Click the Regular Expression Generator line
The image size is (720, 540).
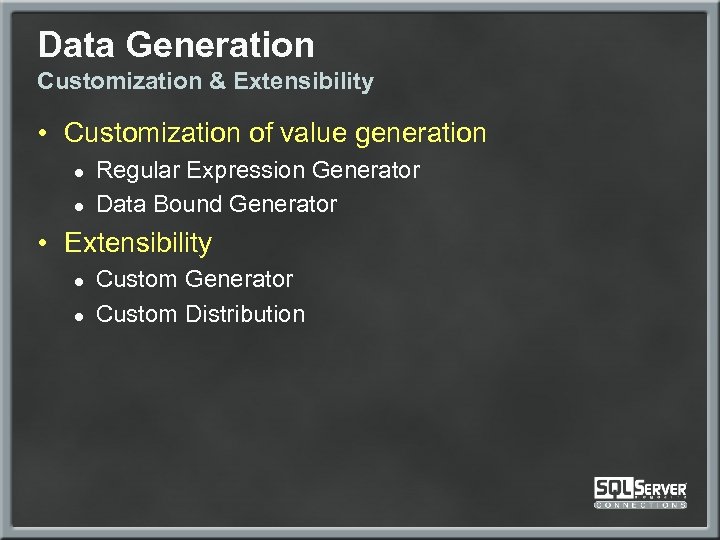click(258, 171)
